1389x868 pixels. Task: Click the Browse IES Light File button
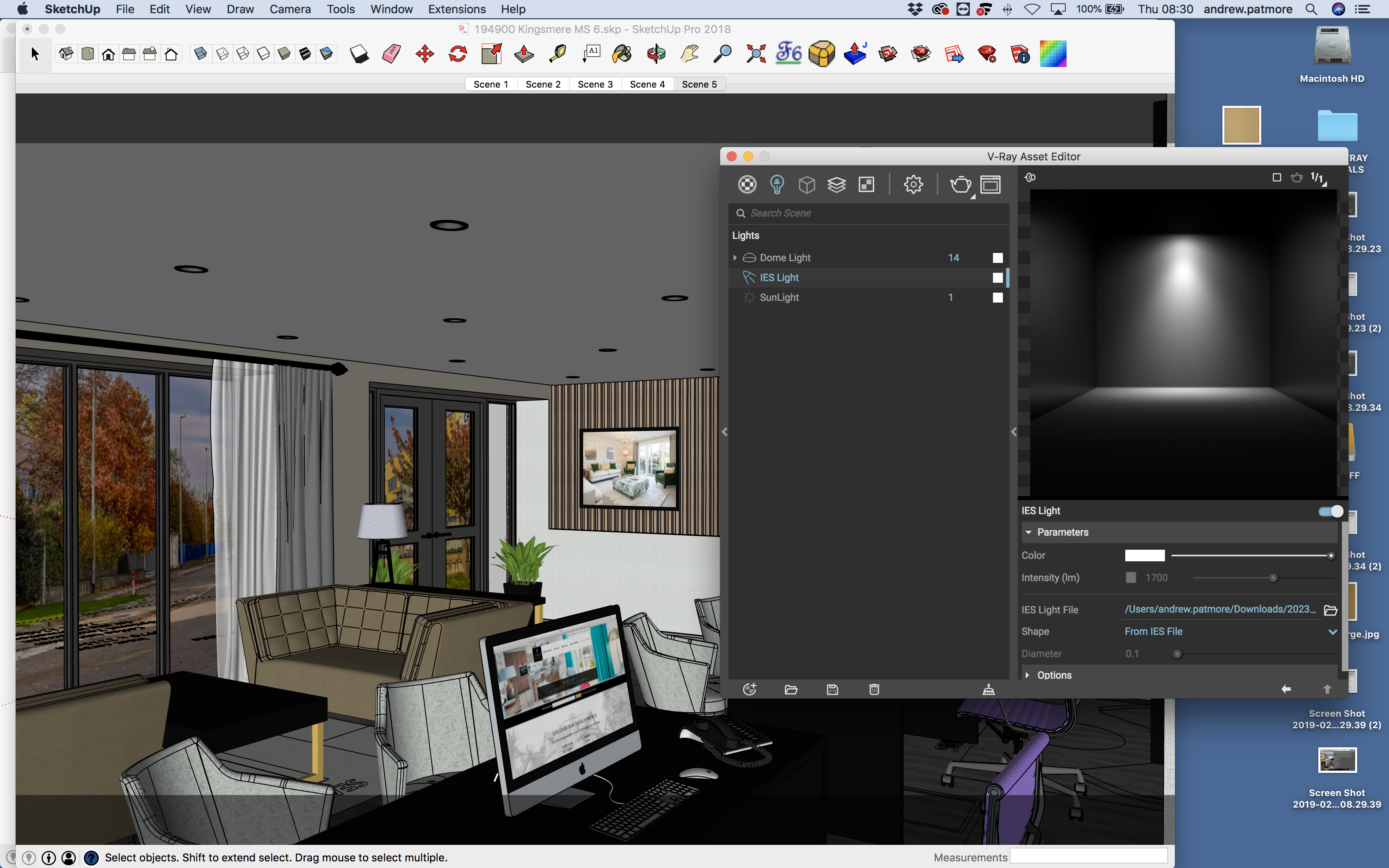pyautogui.click(x=1332, y=609)
